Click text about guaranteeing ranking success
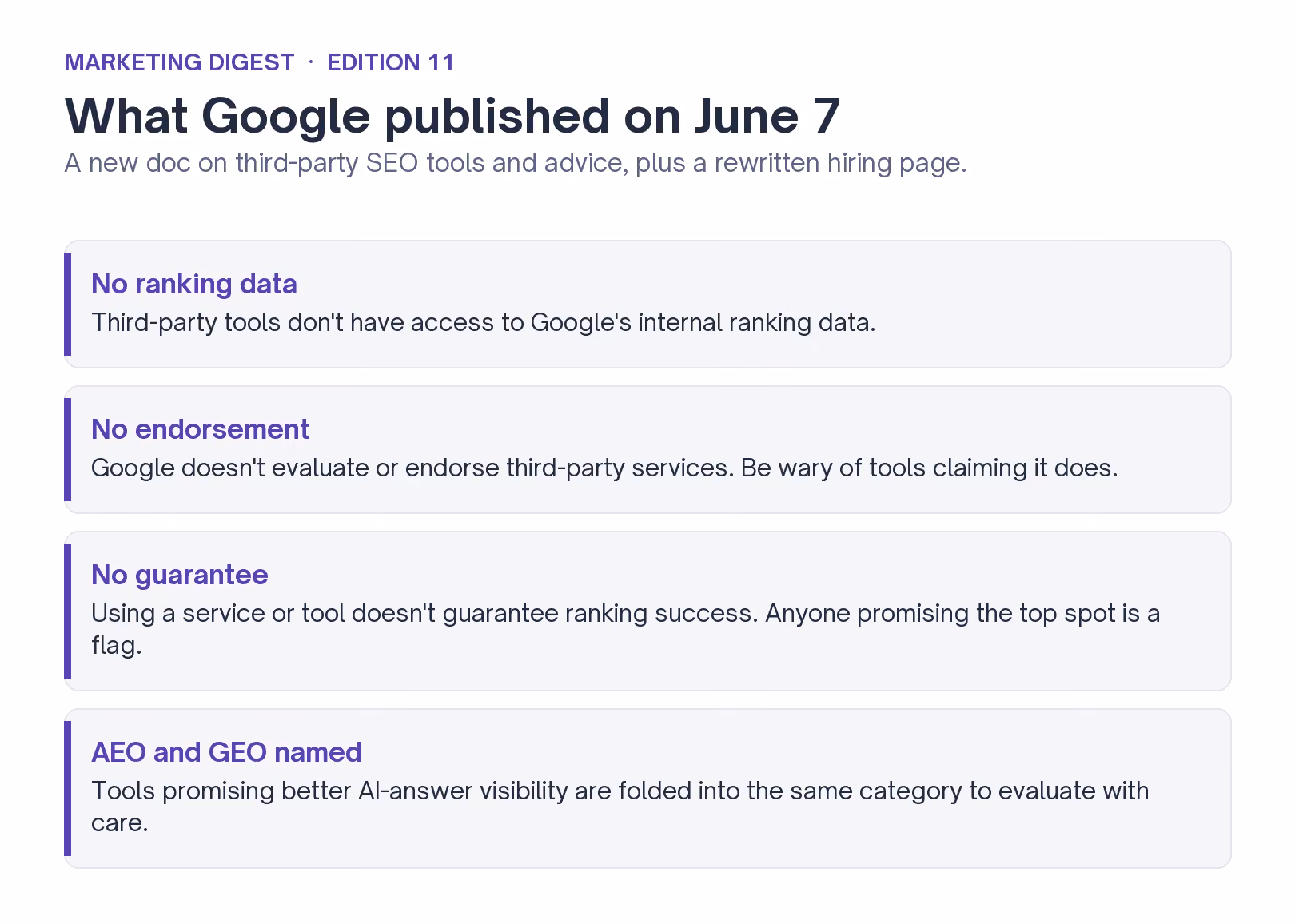1295x924 pixels. pyautogui.click(x=625, y=629)
